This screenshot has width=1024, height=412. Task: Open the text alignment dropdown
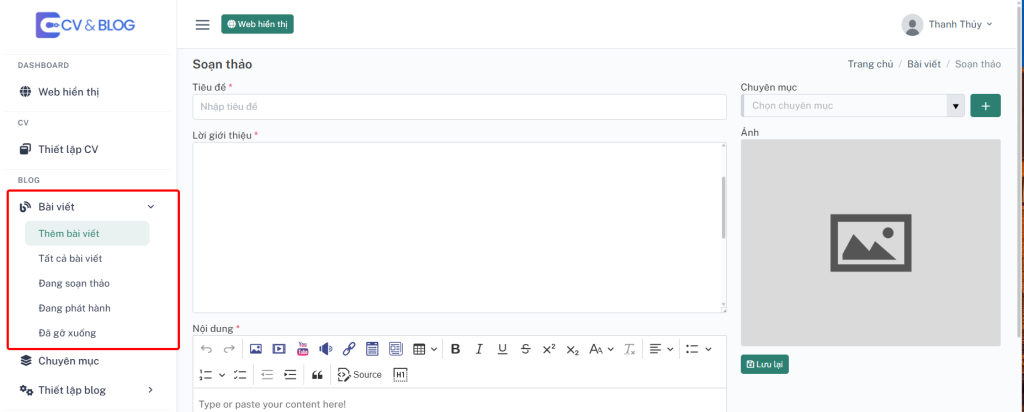[662, 349]
